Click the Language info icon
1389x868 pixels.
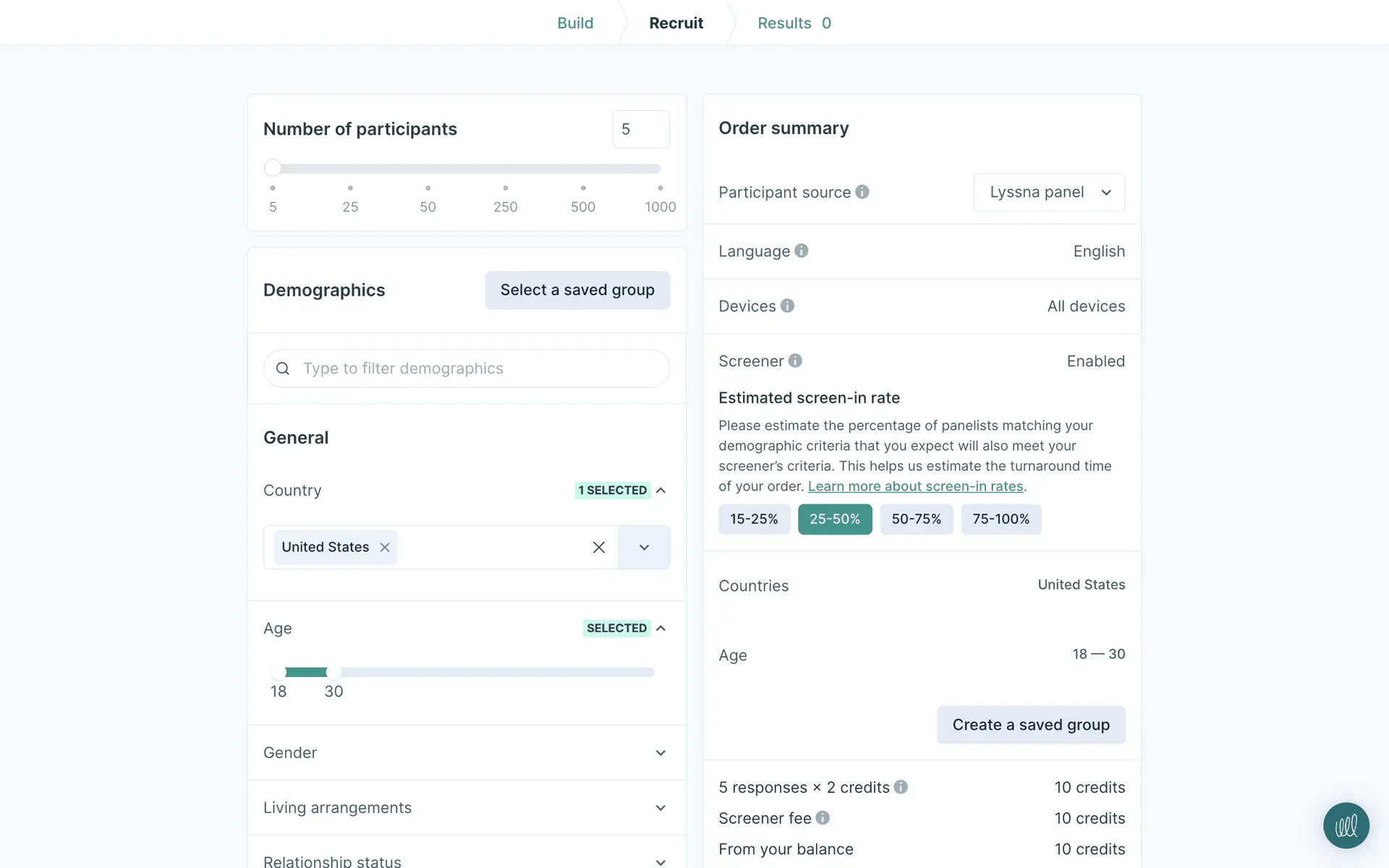click(801, 251)
